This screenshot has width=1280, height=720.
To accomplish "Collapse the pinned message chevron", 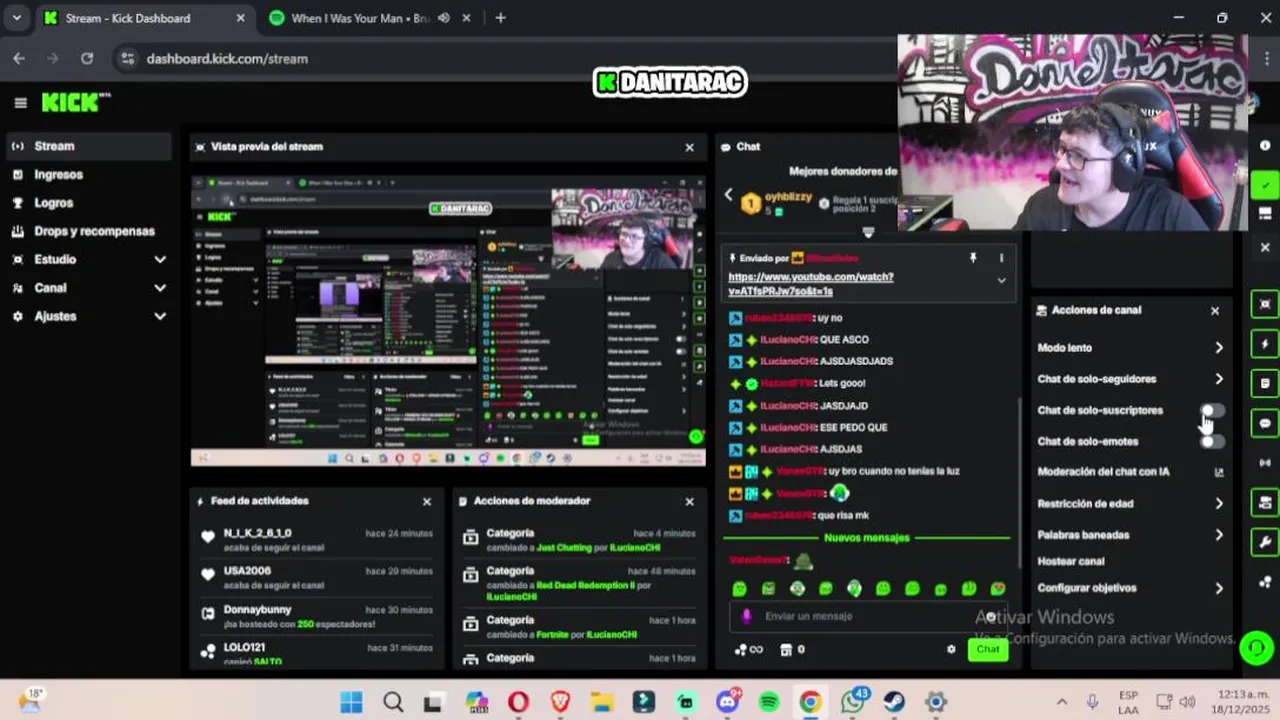I will (1001, 281).
